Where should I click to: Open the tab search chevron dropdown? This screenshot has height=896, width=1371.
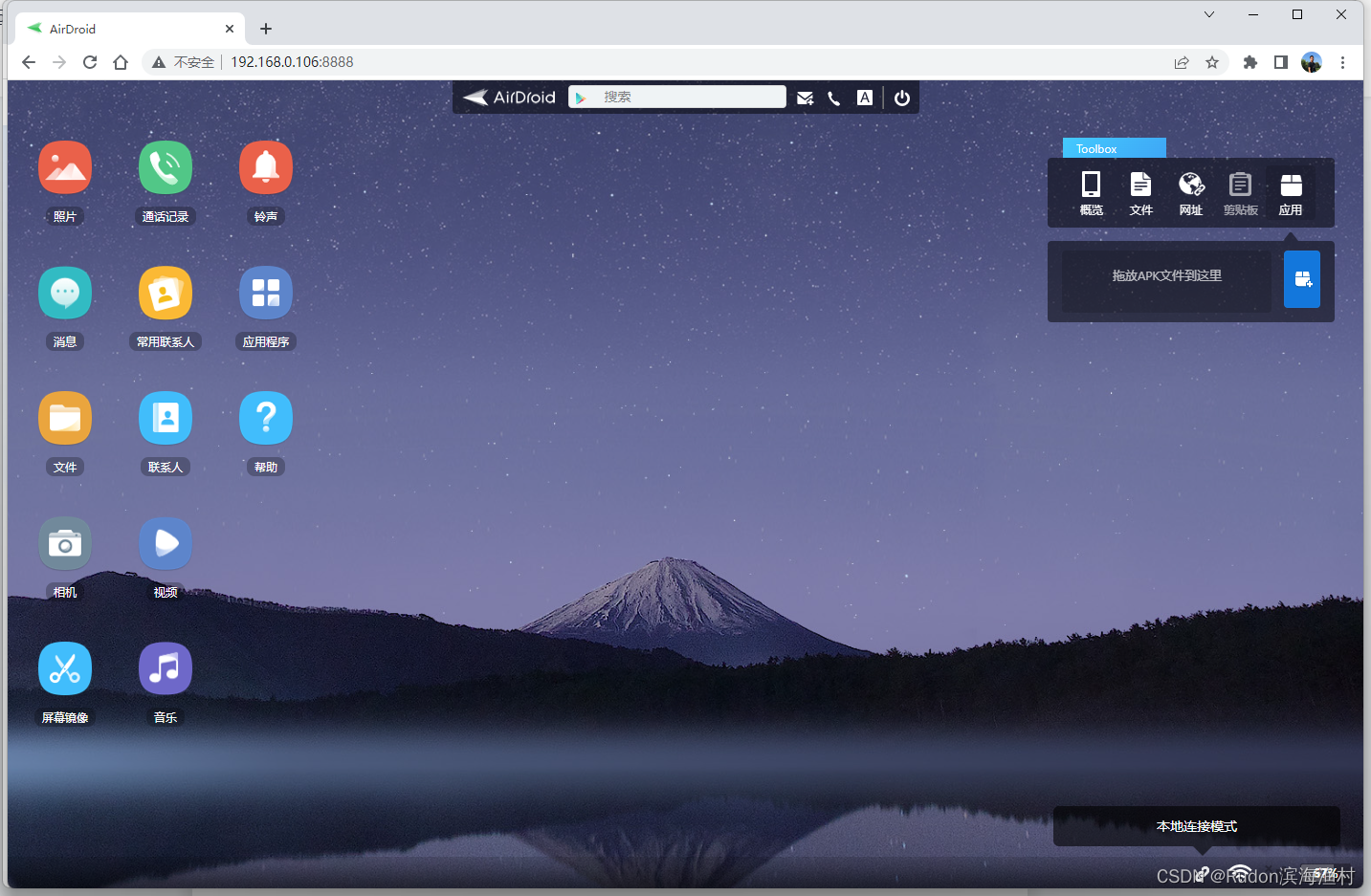point(1209,14)
